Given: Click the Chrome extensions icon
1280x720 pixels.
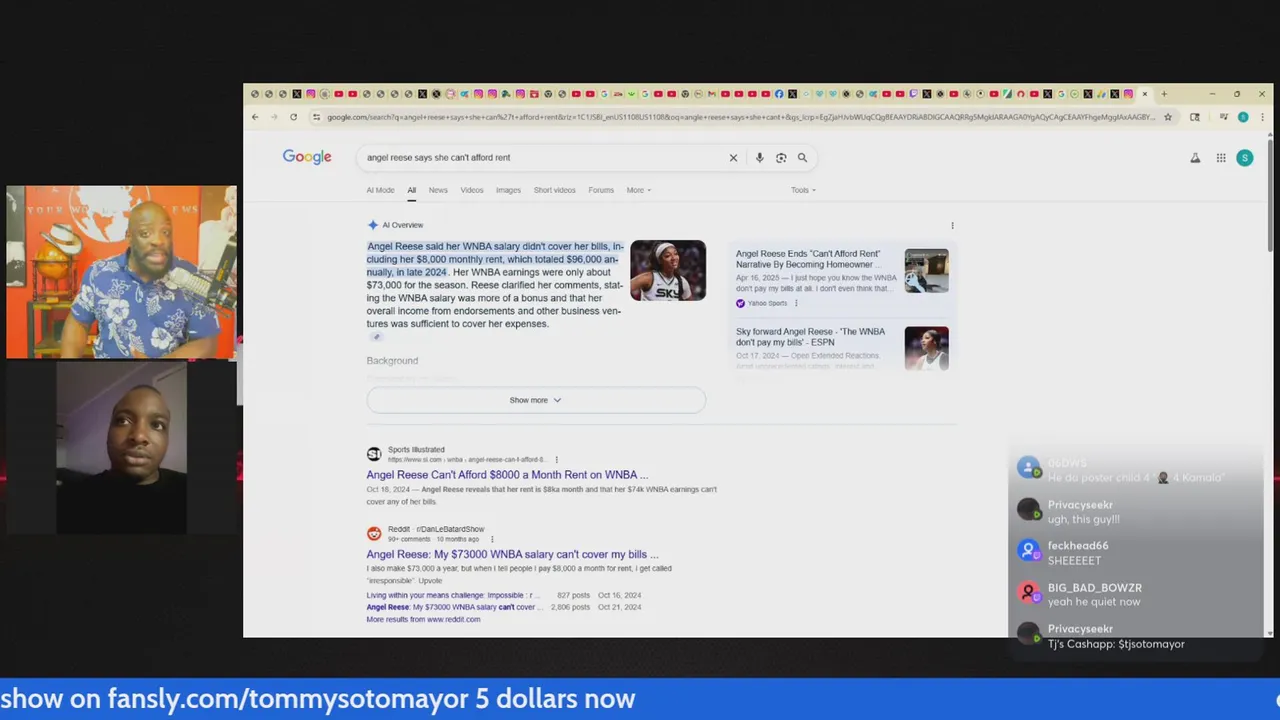Looking at the screenshot, I should click(1194, 117).
